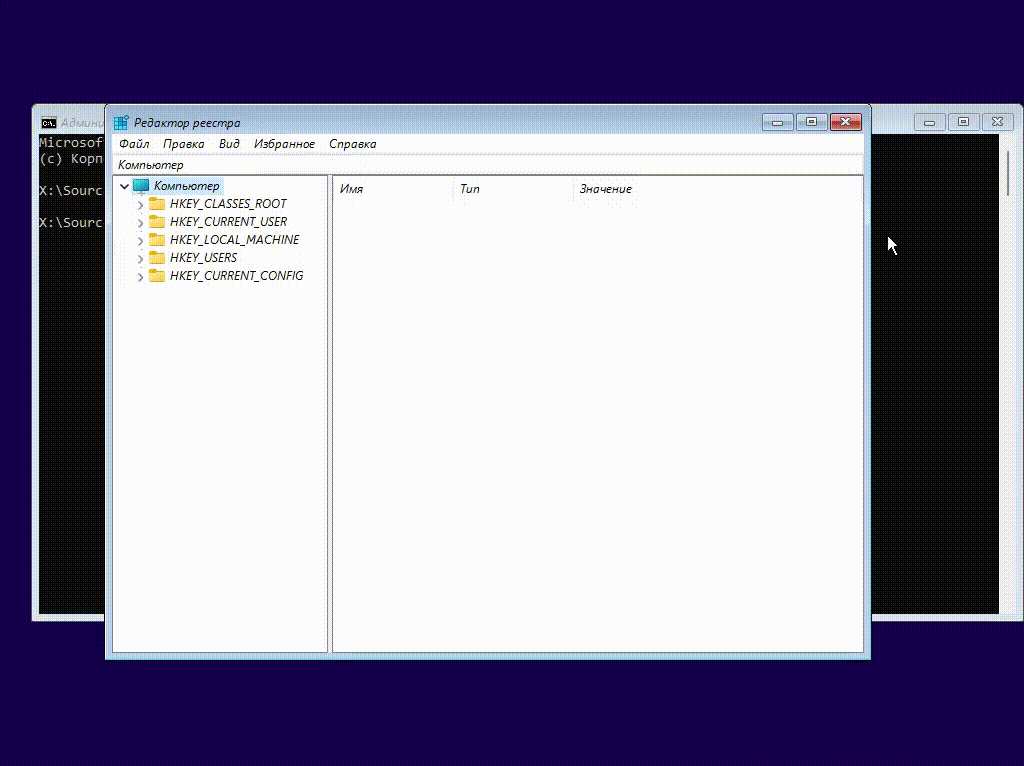This screenshot has height=766, width=1024.
Task: Click the HKEY_CURRENT_CONFIG folder icon
Action: (x=157, y=276)
